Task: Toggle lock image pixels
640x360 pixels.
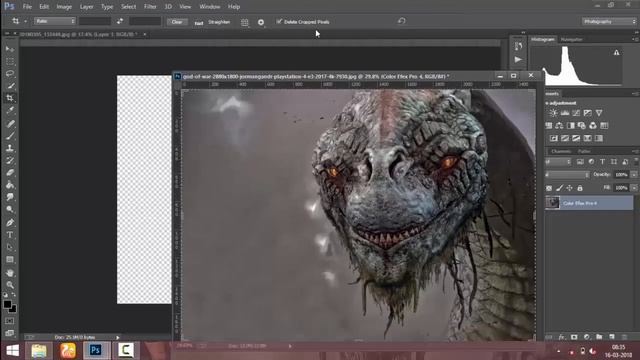Action: (x=560, y=188)
